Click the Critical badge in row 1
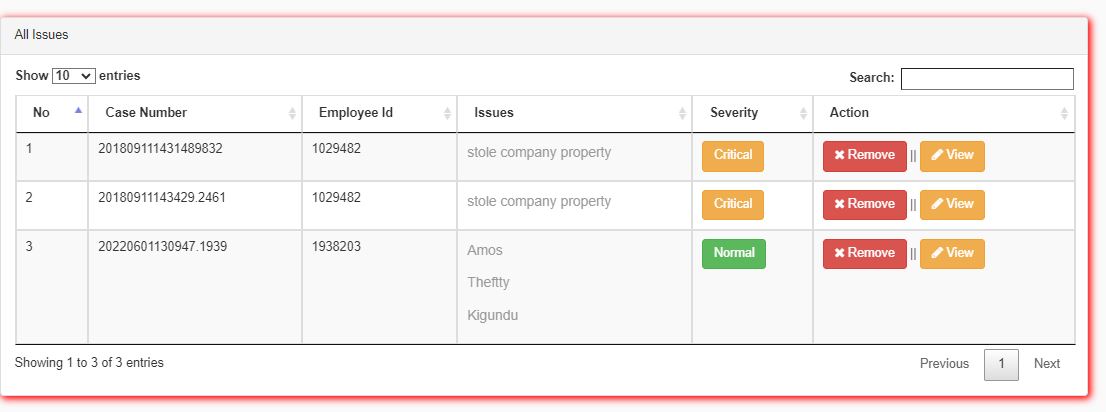1106x412 pixels. coord(732,156)
